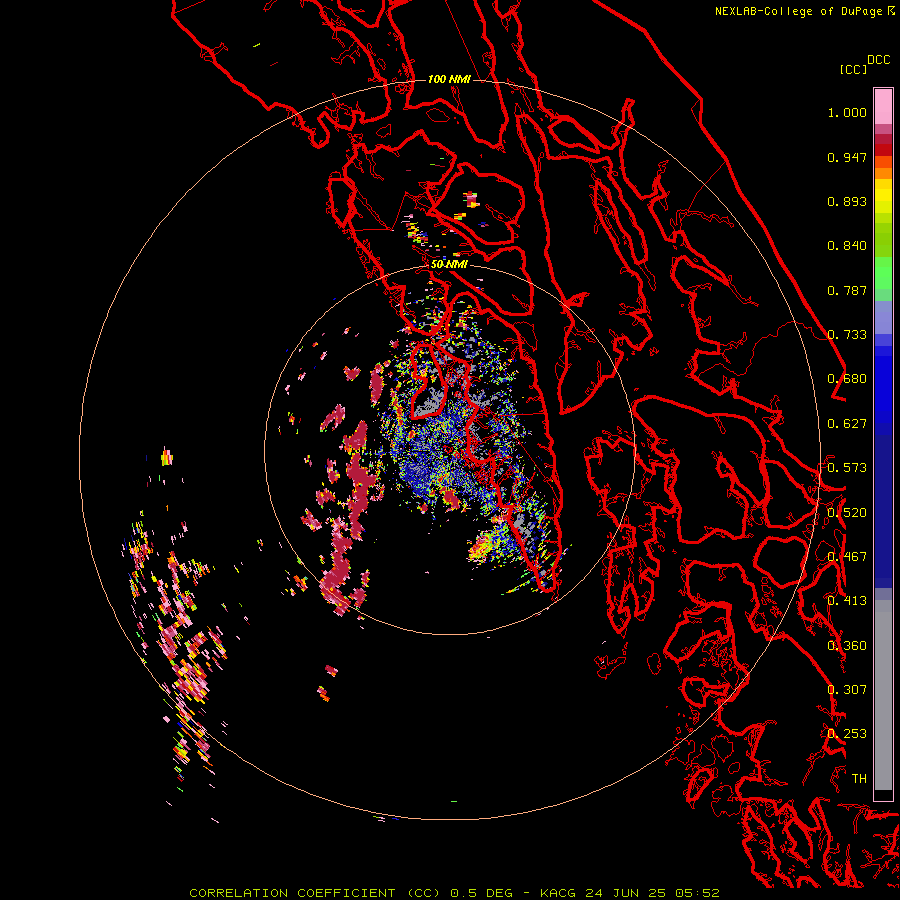Click the 0.467 scale value
900x900 pixels.
(847, 557)
